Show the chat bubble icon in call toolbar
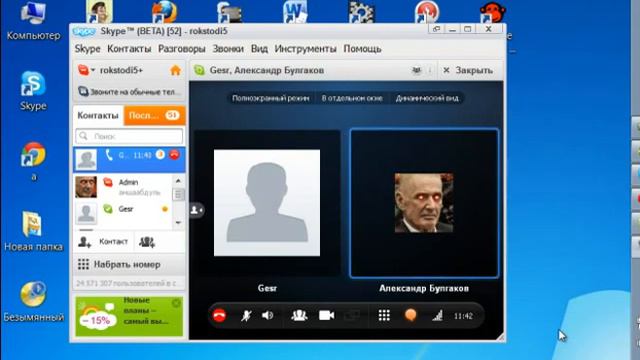Image resolution: width=640 pixels, height=360 pixels. [411, 315]
